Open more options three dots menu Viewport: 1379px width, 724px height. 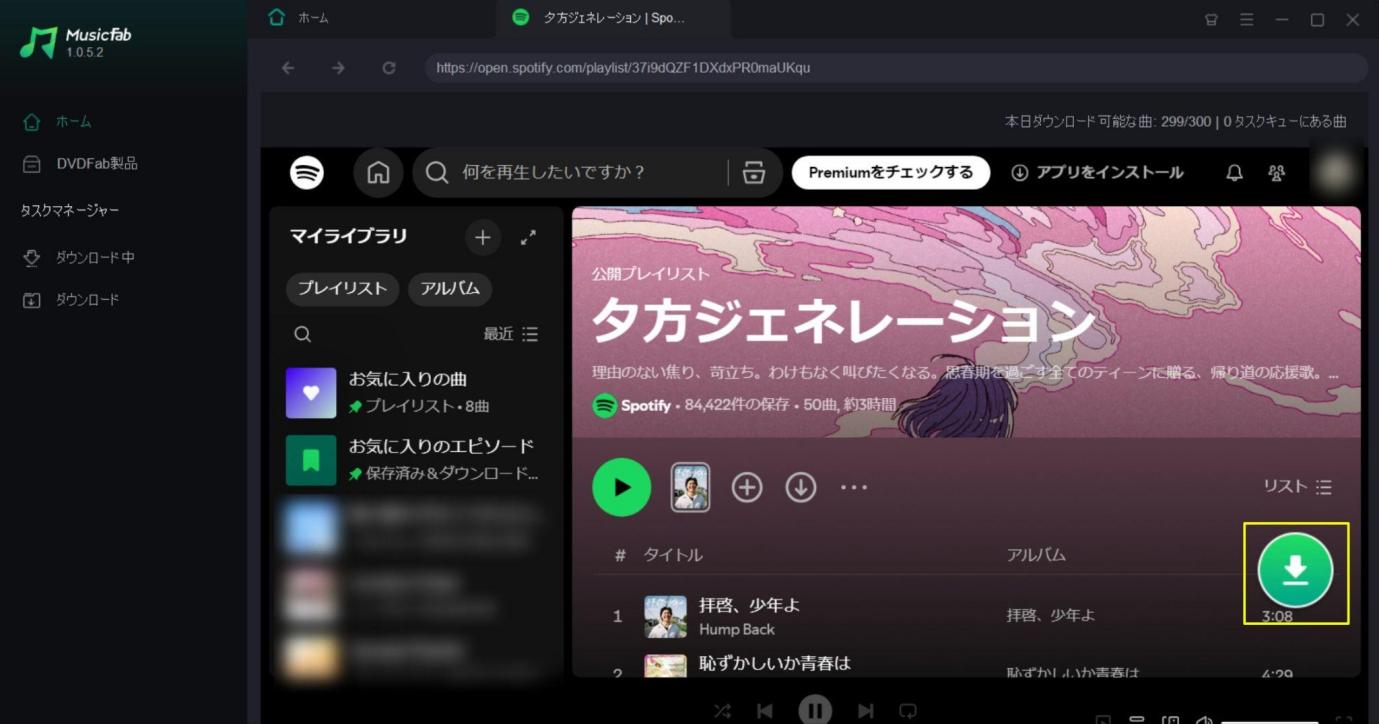point(854,487)
